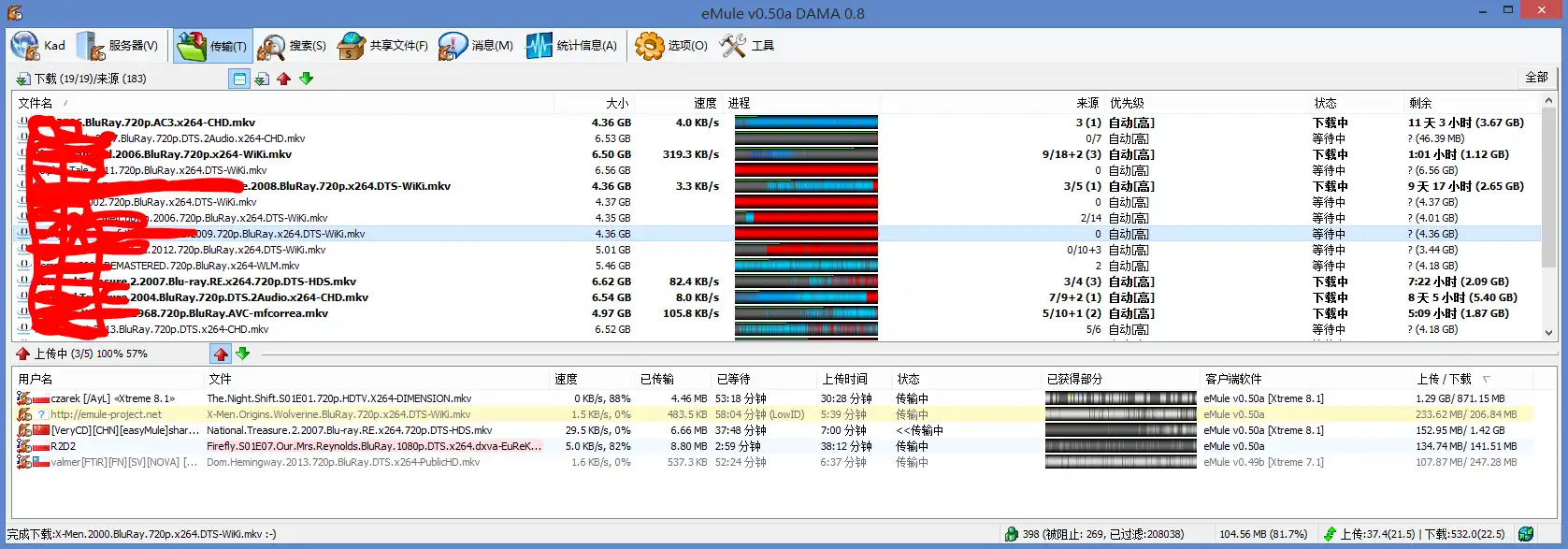Sort downloads by 大小 size column

coord(595,103)
